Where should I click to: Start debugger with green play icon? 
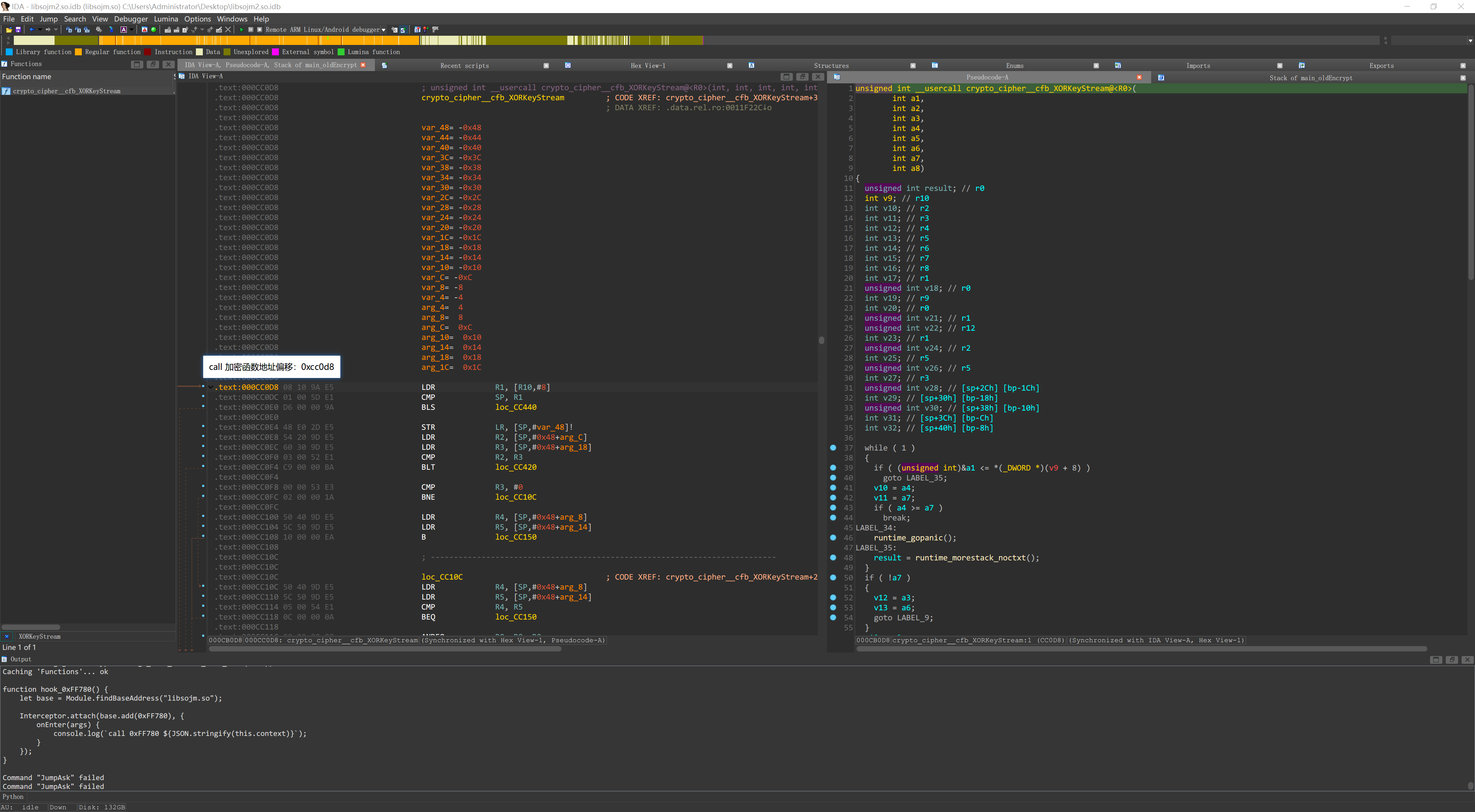point(242,30)
